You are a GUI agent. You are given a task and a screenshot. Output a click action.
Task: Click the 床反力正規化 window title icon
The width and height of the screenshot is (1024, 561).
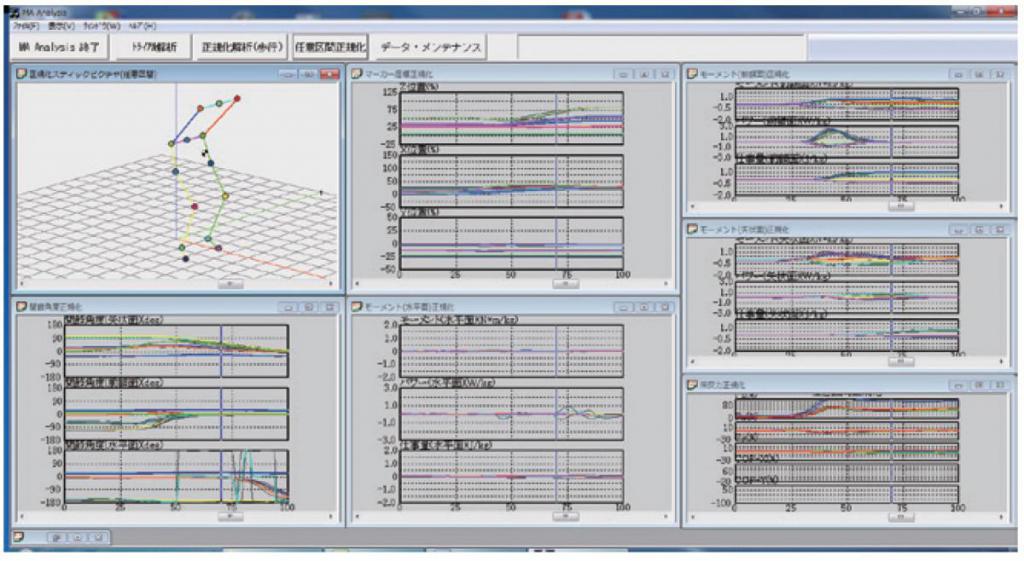[x=692, y=383]
